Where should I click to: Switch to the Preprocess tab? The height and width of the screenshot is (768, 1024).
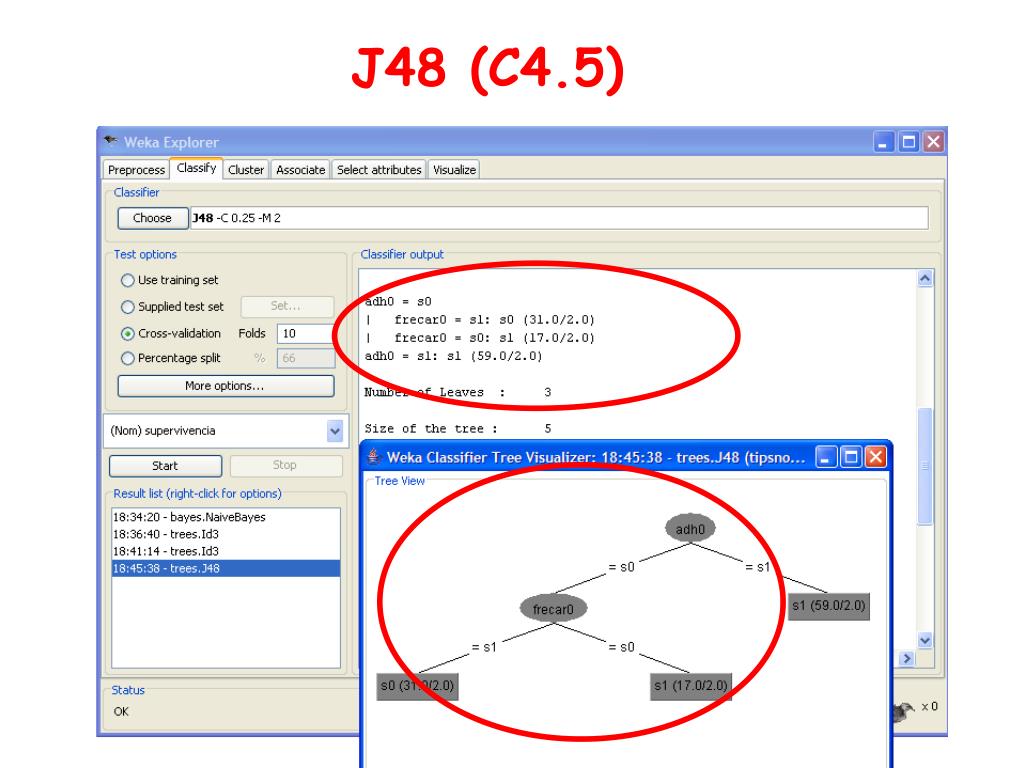tap(136, 170)
